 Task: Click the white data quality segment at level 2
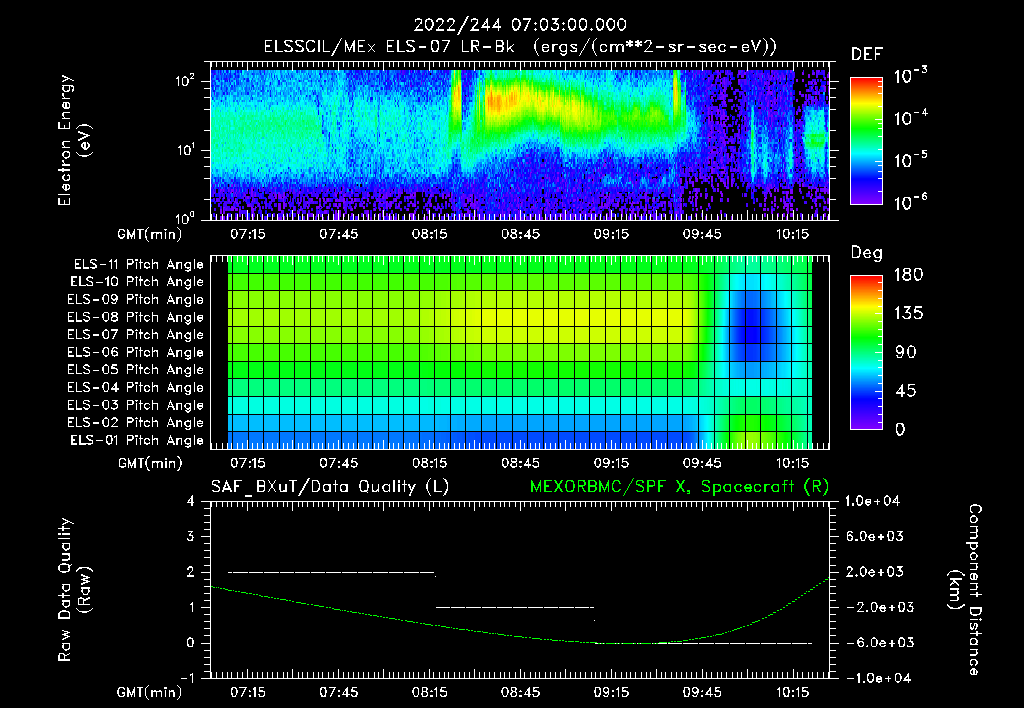click(331, 573)
